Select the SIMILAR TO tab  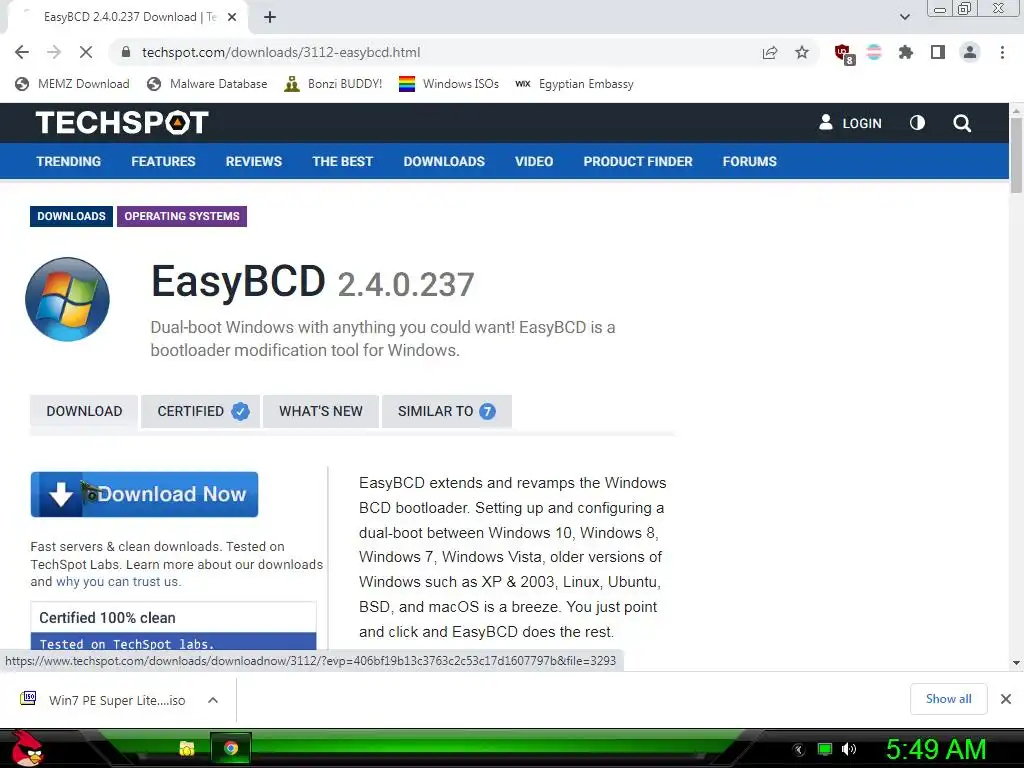447,411
